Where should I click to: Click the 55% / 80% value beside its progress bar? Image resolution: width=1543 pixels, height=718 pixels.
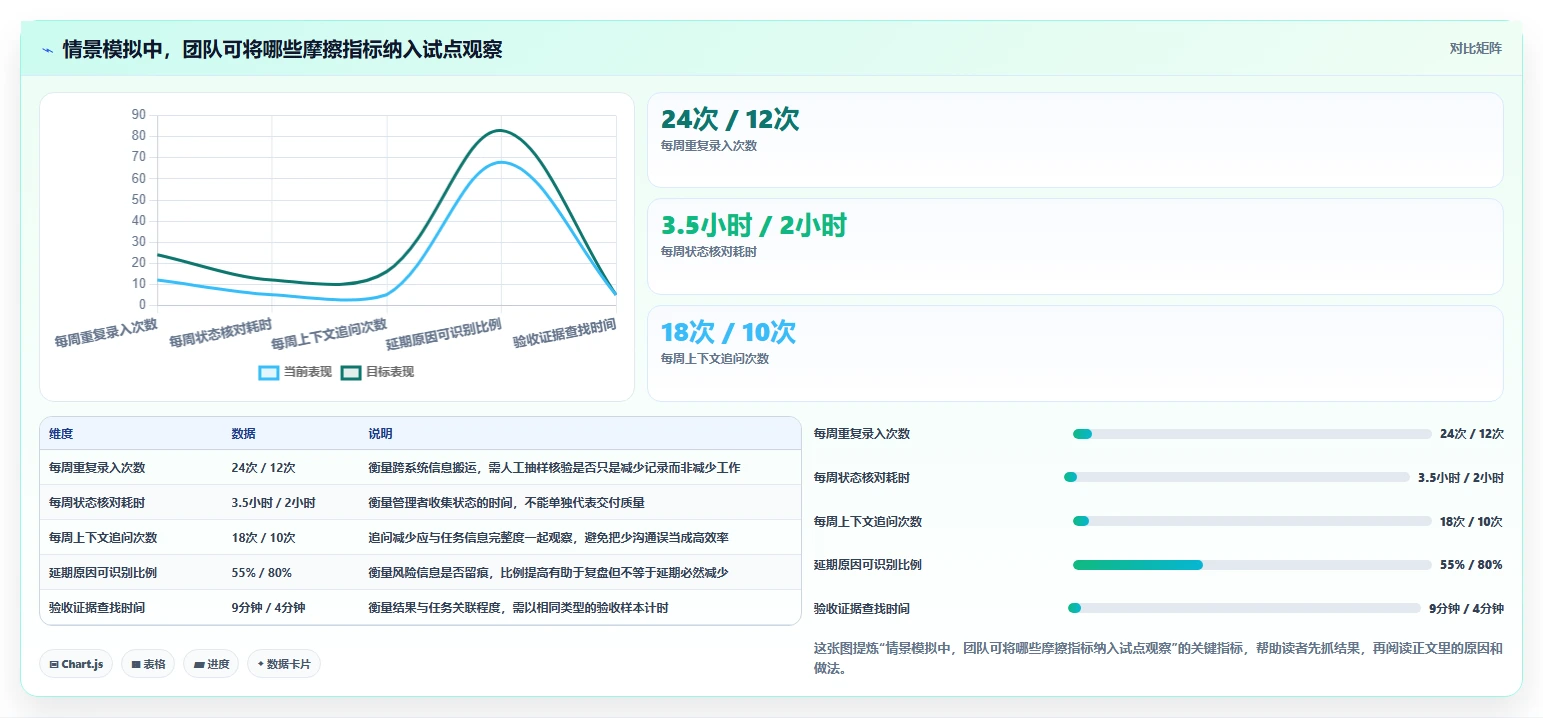click(x=1471, y=565)
